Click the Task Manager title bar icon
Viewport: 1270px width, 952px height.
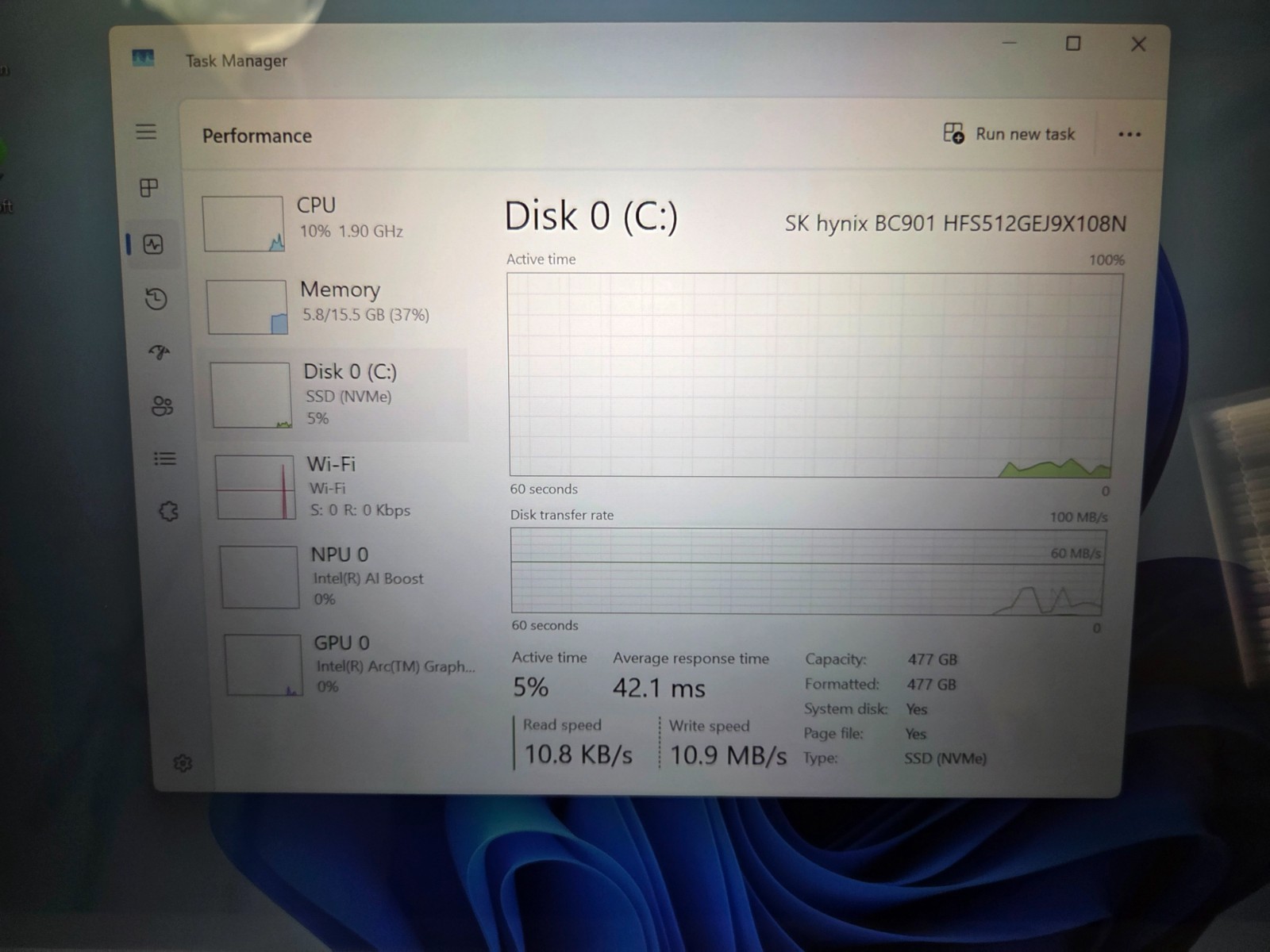[144, 59]
